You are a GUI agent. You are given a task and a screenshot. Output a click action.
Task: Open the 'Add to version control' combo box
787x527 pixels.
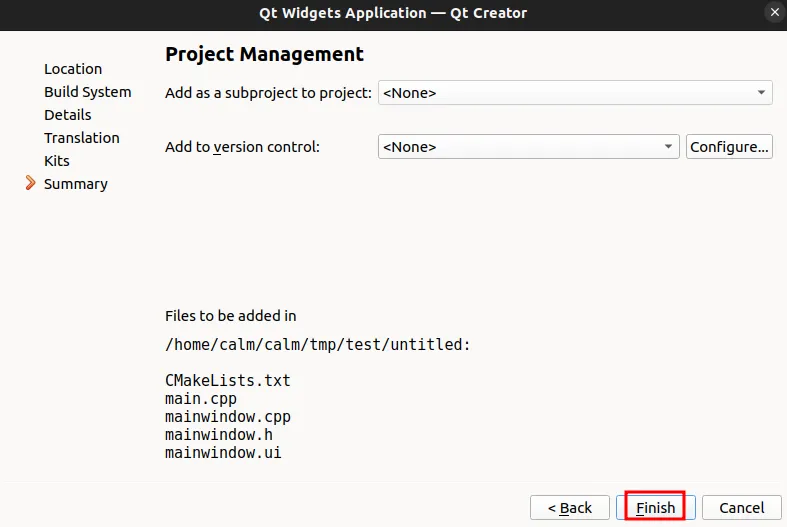(x=529, y=147)
